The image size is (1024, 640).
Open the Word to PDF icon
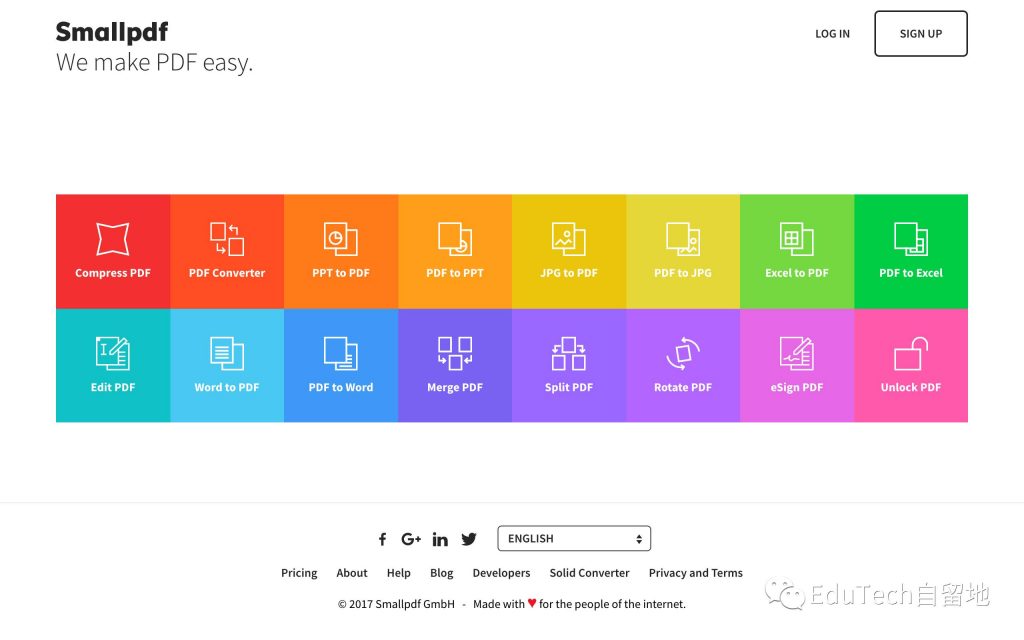pos(227,353)
